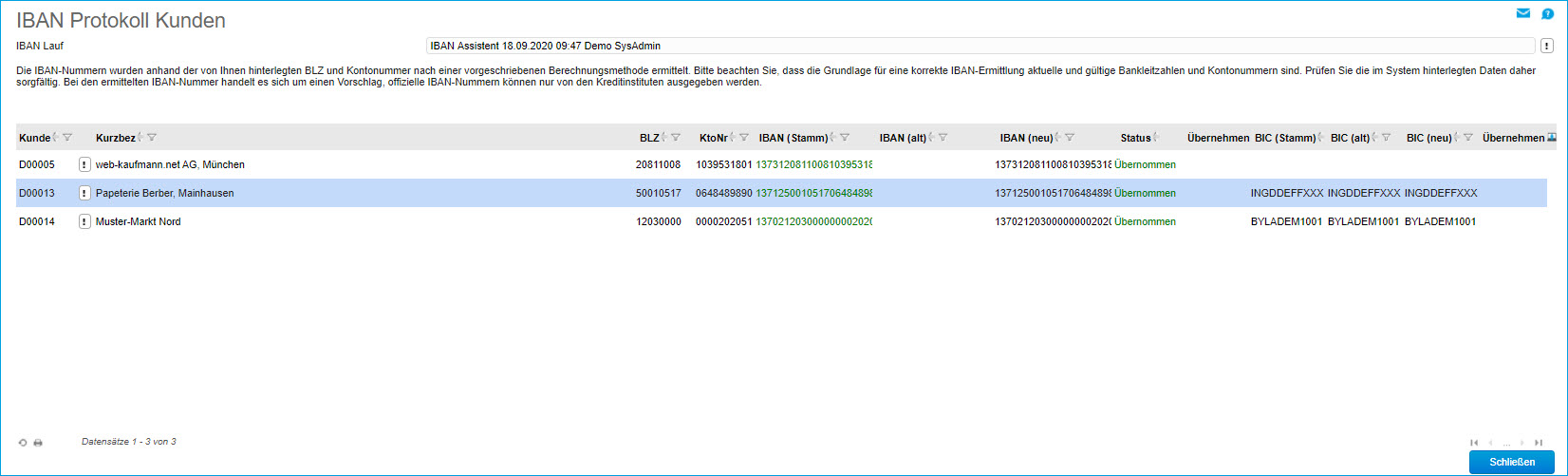The height and width of the screenshot is (476, 1568).
Task: Click detail icon beside IBAN Lauf field
Action: pos(1547,46)
